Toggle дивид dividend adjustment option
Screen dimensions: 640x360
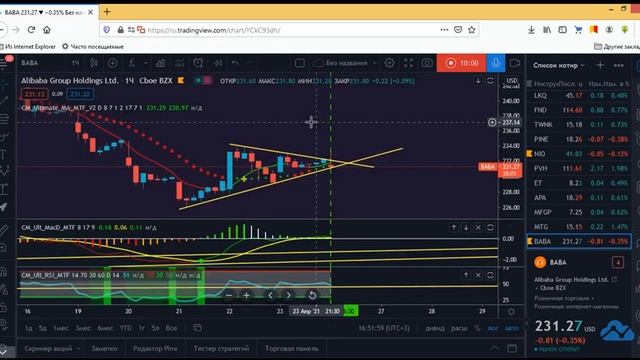pos(435,328)
